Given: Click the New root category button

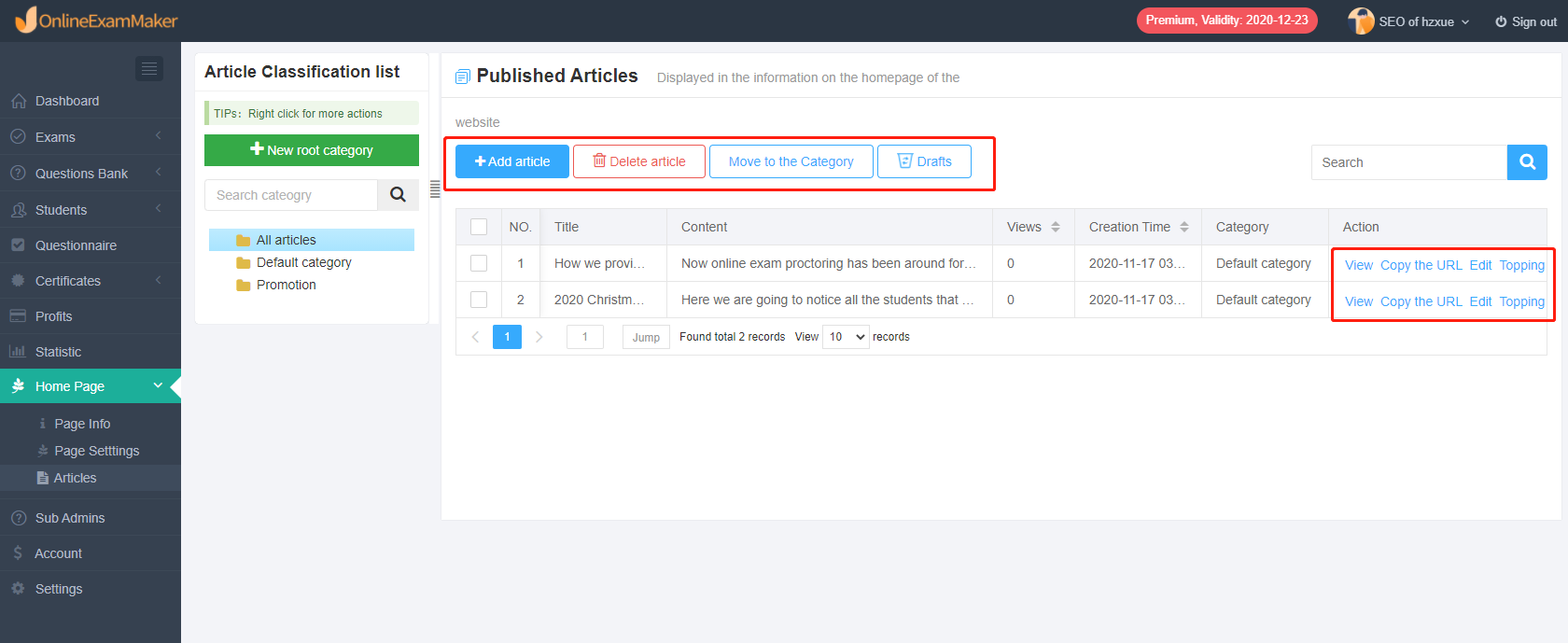Looking at the screenshot, I should [312, 150].
